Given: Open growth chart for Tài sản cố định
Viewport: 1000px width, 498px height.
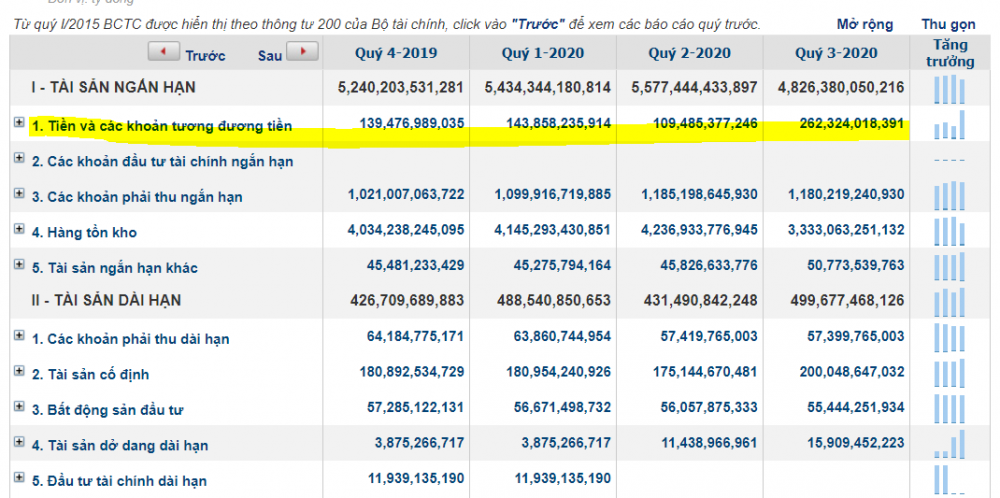Looking at the screenshot, I should coord(950,373).
